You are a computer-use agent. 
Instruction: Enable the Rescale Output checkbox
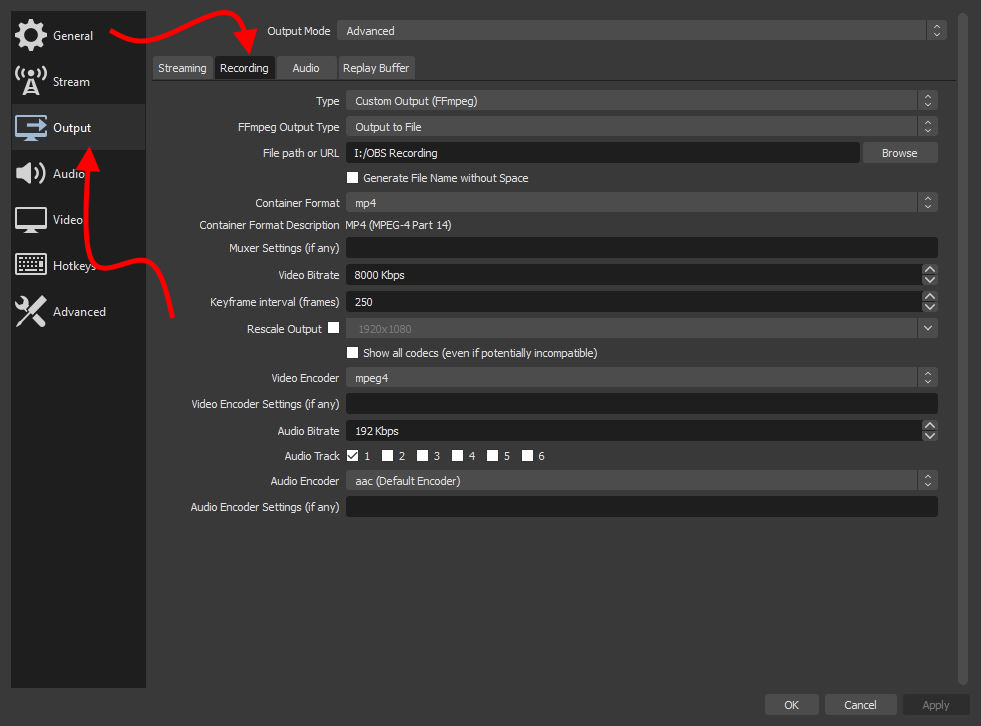click(x=333, y=328)
